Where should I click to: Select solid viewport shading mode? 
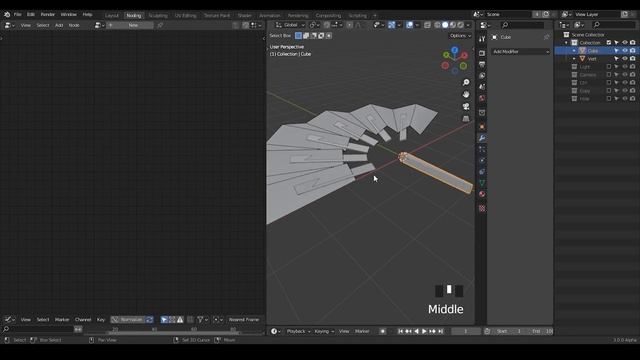[x=445, y=25]
